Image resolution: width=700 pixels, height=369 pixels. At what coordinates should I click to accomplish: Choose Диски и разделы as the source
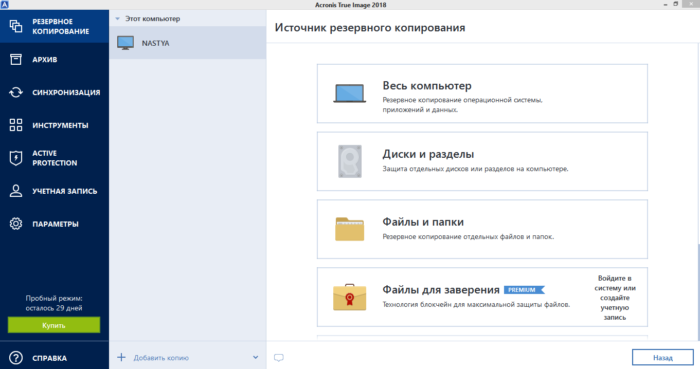[x=482, y=161]
